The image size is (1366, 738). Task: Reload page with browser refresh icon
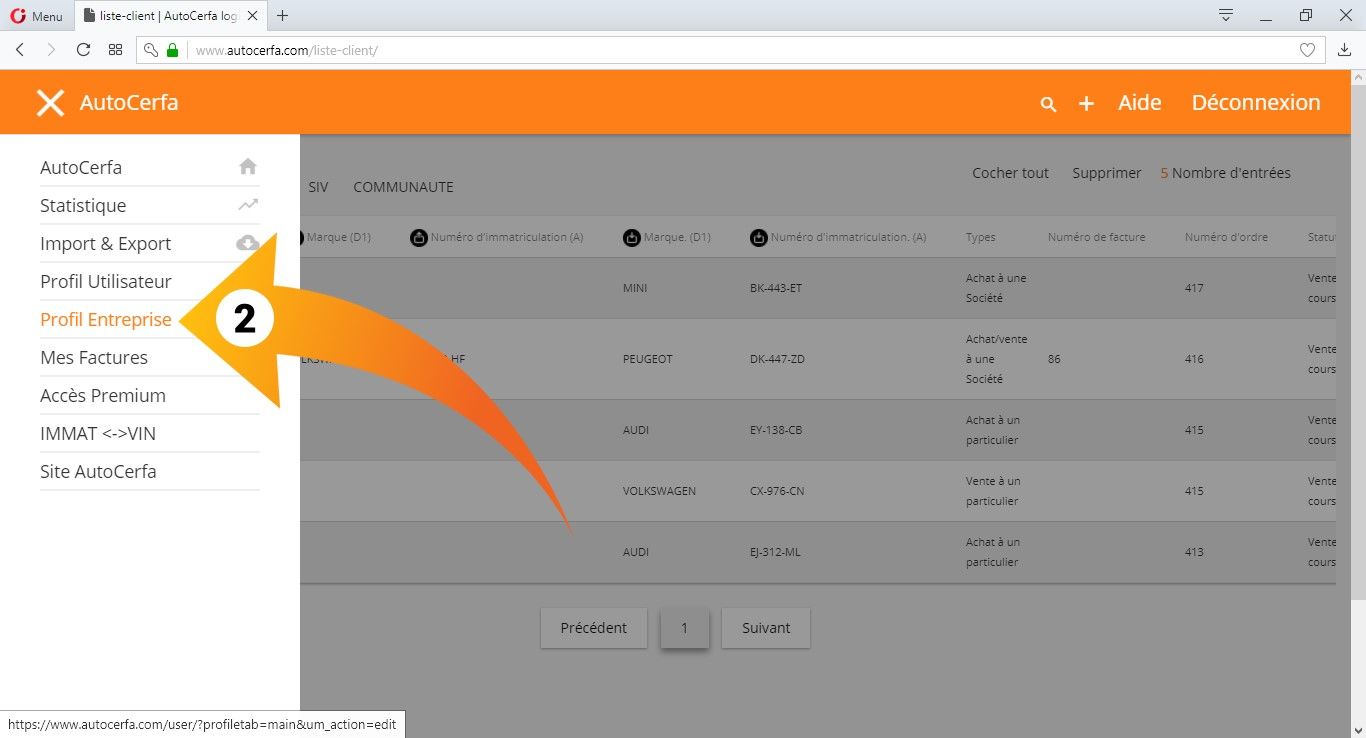(83, 50)
